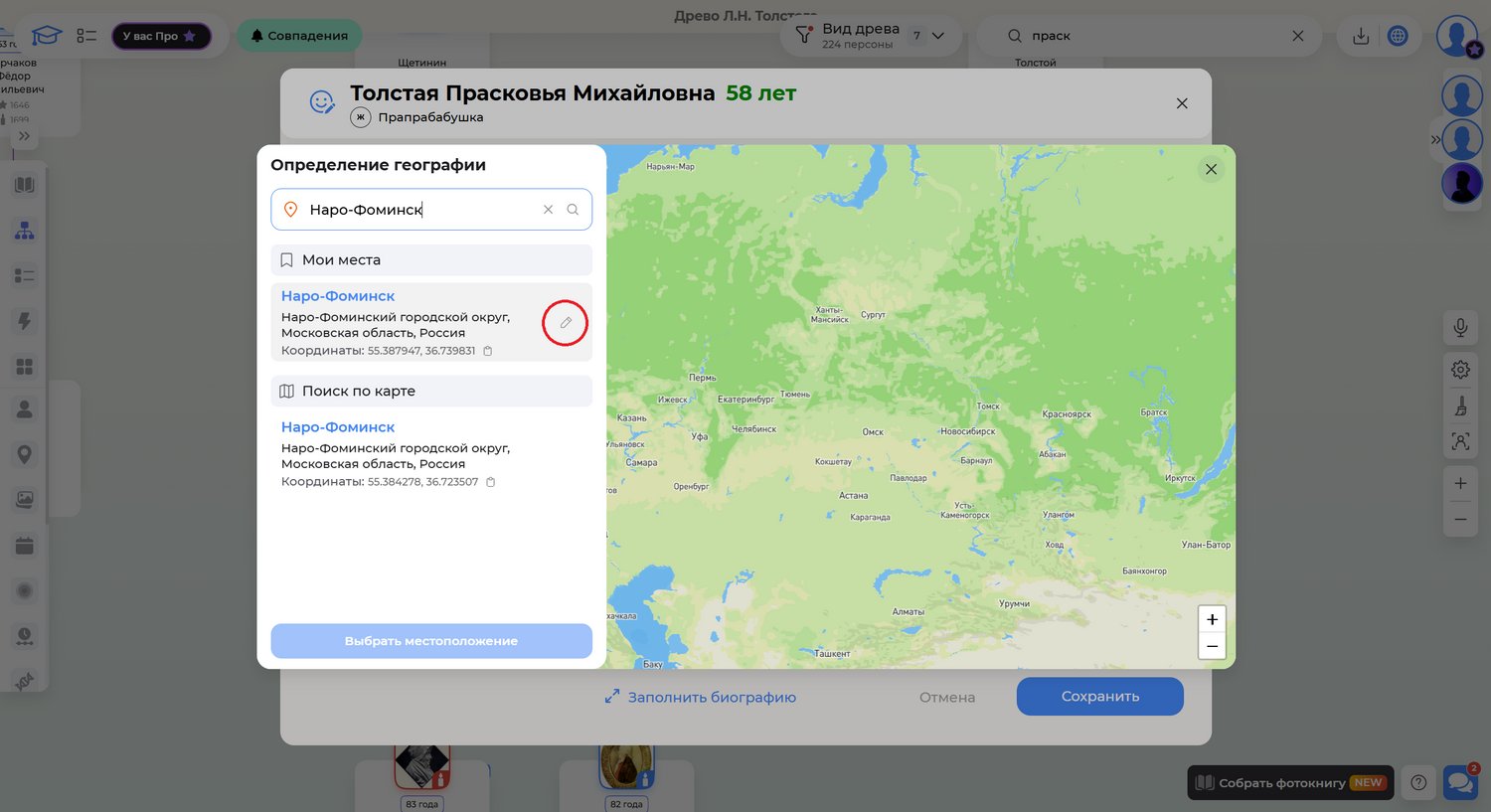Zoom in on the map
Screen dimensions: 1491x812
[x=1212, y=619]
